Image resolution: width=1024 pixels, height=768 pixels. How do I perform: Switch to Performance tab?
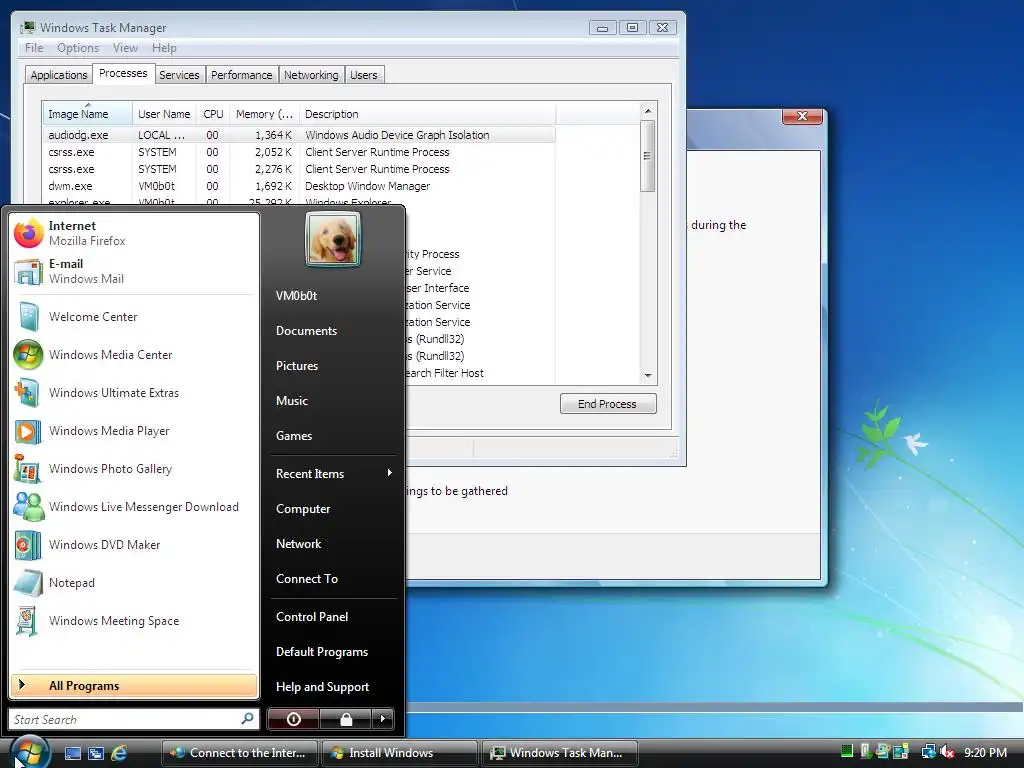(x=242, y=75)
